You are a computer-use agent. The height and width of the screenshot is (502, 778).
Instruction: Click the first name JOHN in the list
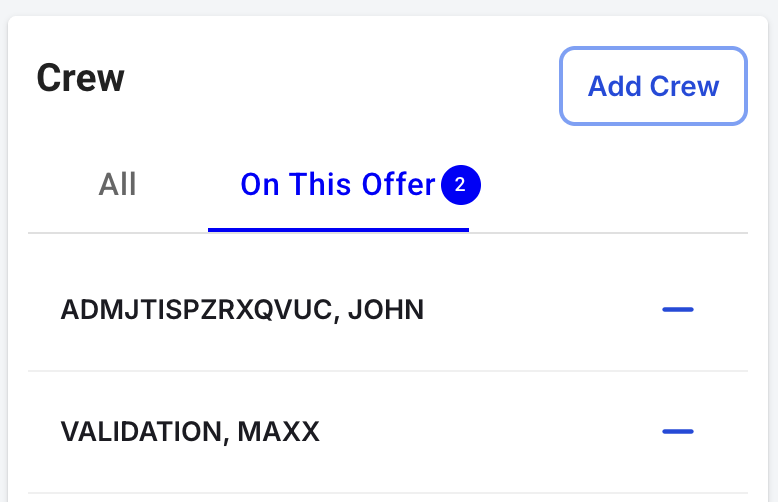386,310
